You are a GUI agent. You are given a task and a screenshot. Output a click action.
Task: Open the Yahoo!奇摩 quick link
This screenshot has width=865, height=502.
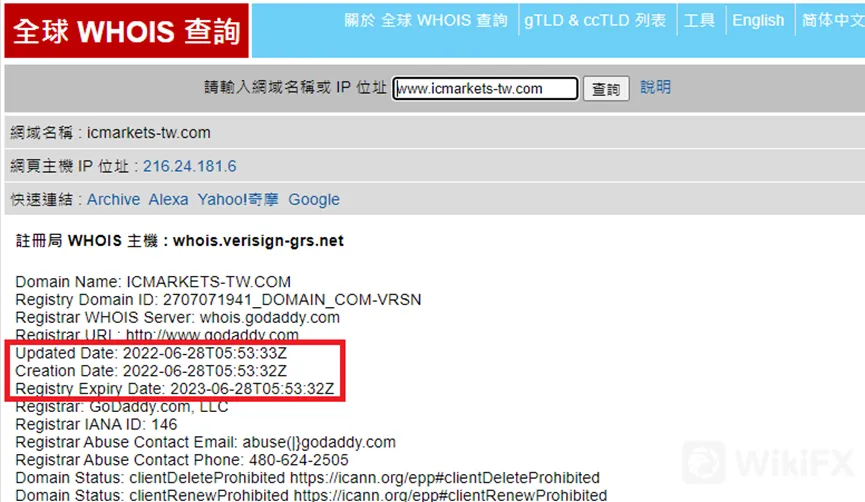tap(238, 199)
